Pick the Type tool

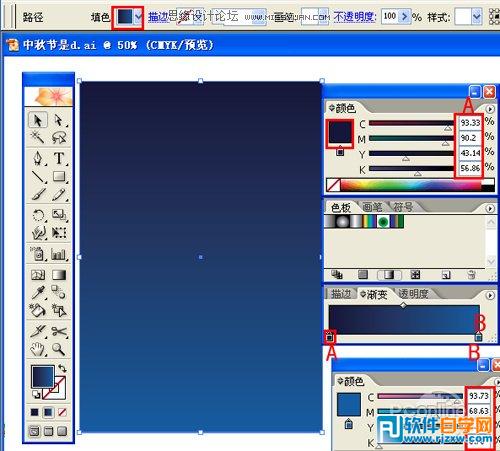[59, 158]
